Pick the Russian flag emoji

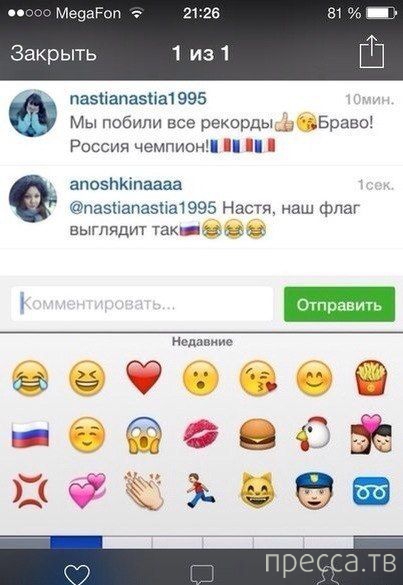pyautogui.click(x=30, y=435)
